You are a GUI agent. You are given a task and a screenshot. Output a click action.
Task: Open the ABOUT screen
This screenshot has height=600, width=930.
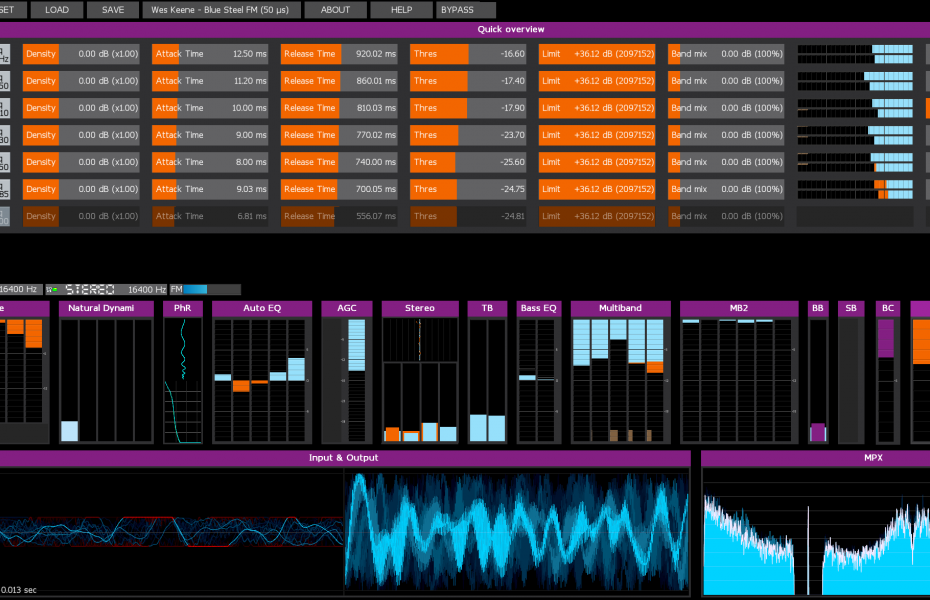335,10
